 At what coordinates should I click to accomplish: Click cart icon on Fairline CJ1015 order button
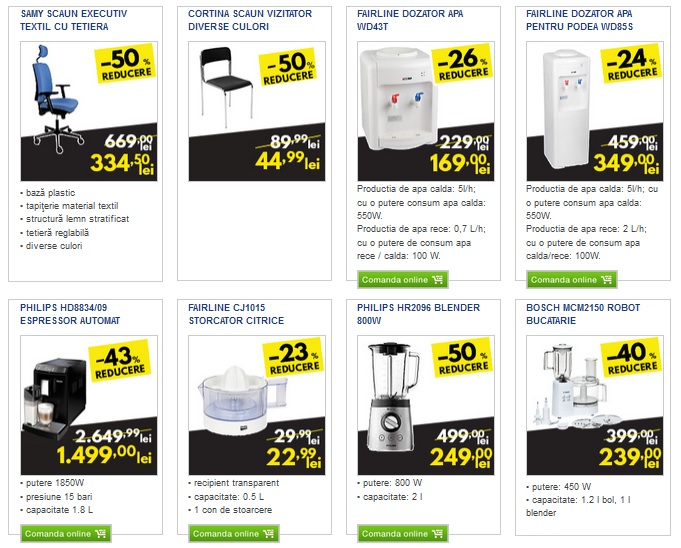269,534
